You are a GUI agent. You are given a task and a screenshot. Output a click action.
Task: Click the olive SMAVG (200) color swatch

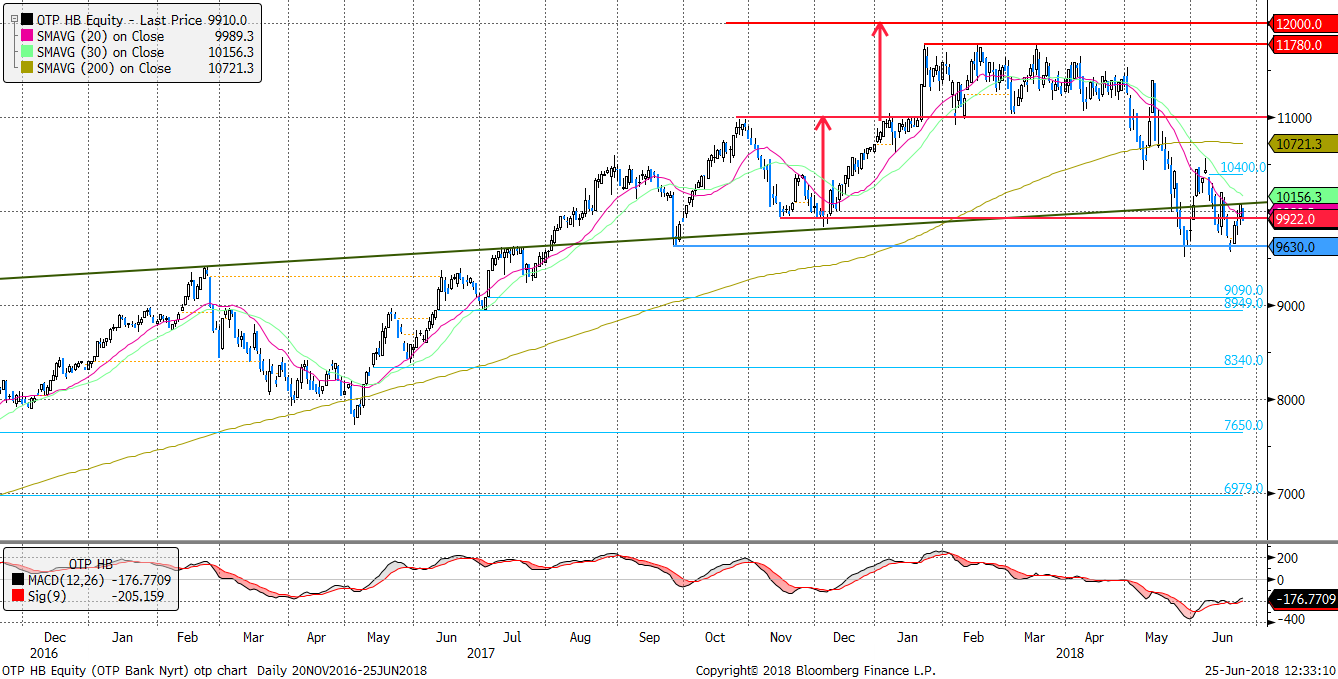click(x=26, y=68)
